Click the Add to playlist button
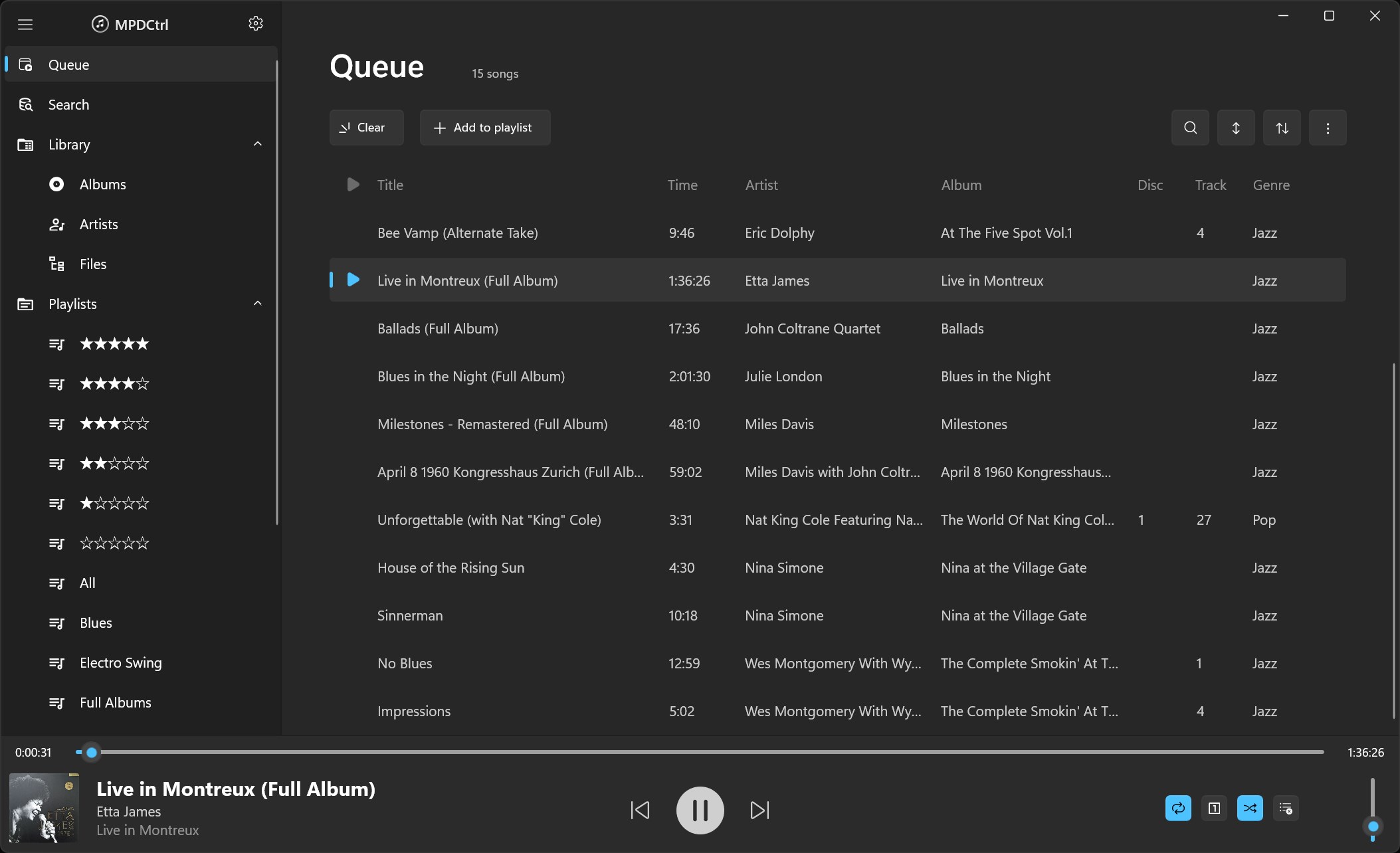The width and height of the screenshot is (1400, 853). click(x=485, y=128)
